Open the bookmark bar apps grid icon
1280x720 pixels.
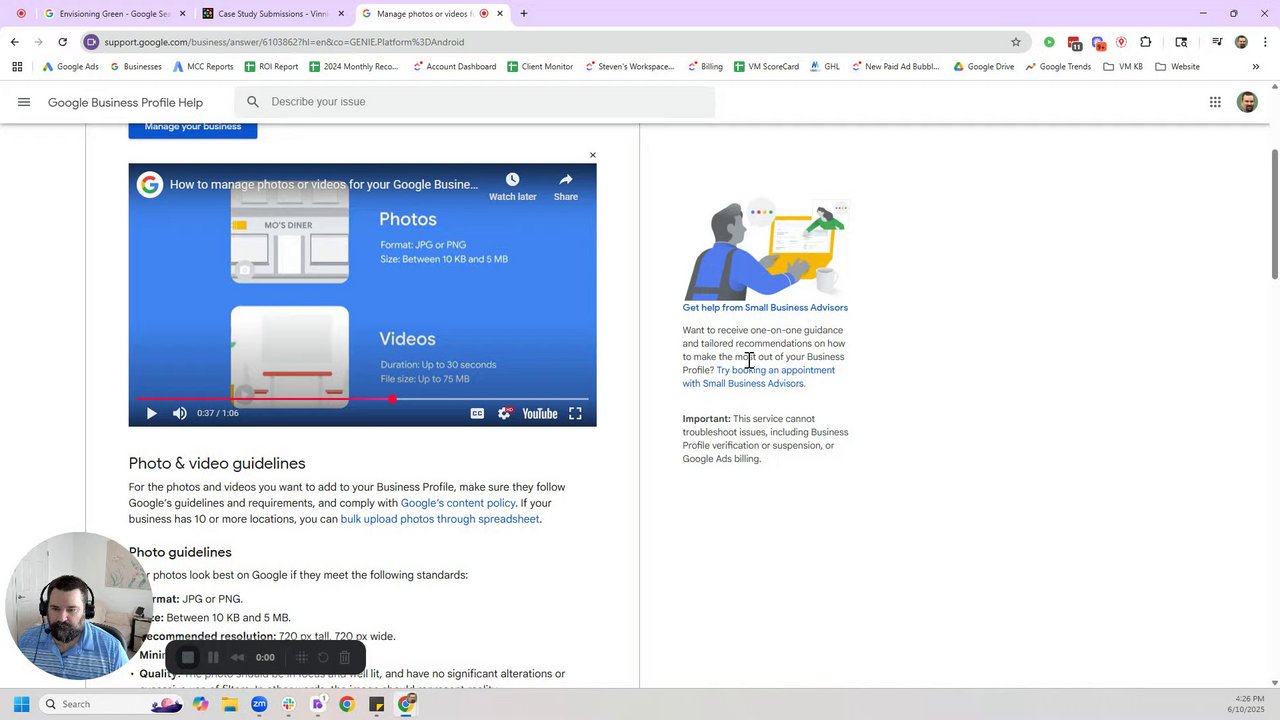pyautogui.click(x=17, y=67)
